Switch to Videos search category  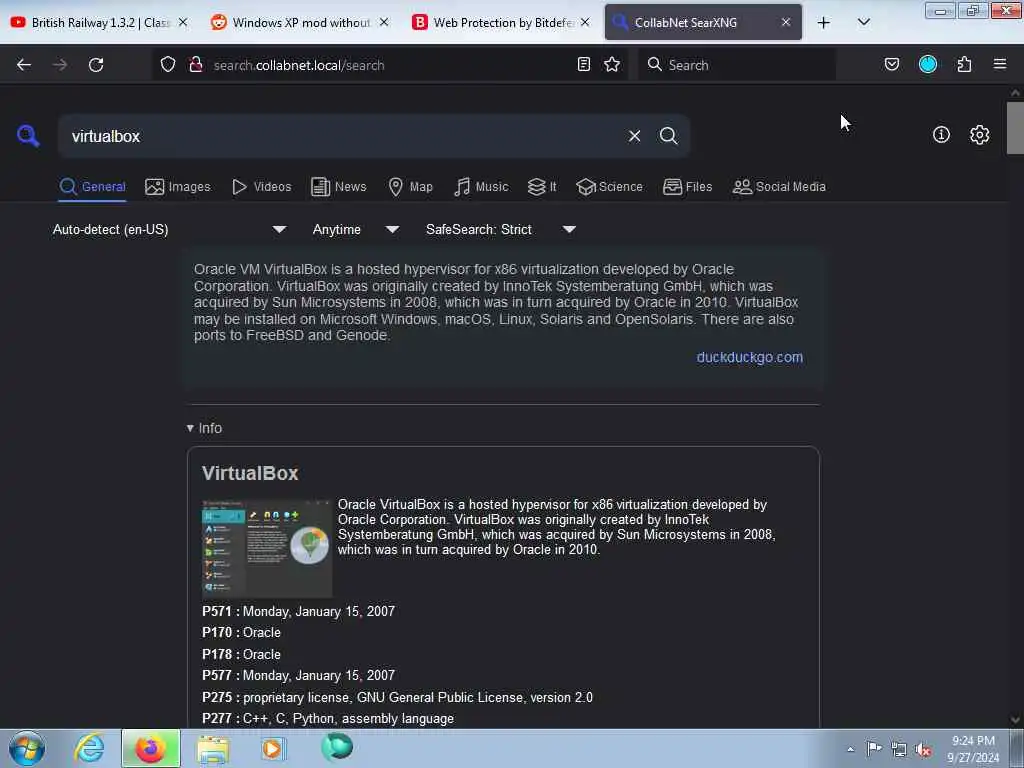pos(261,187)
